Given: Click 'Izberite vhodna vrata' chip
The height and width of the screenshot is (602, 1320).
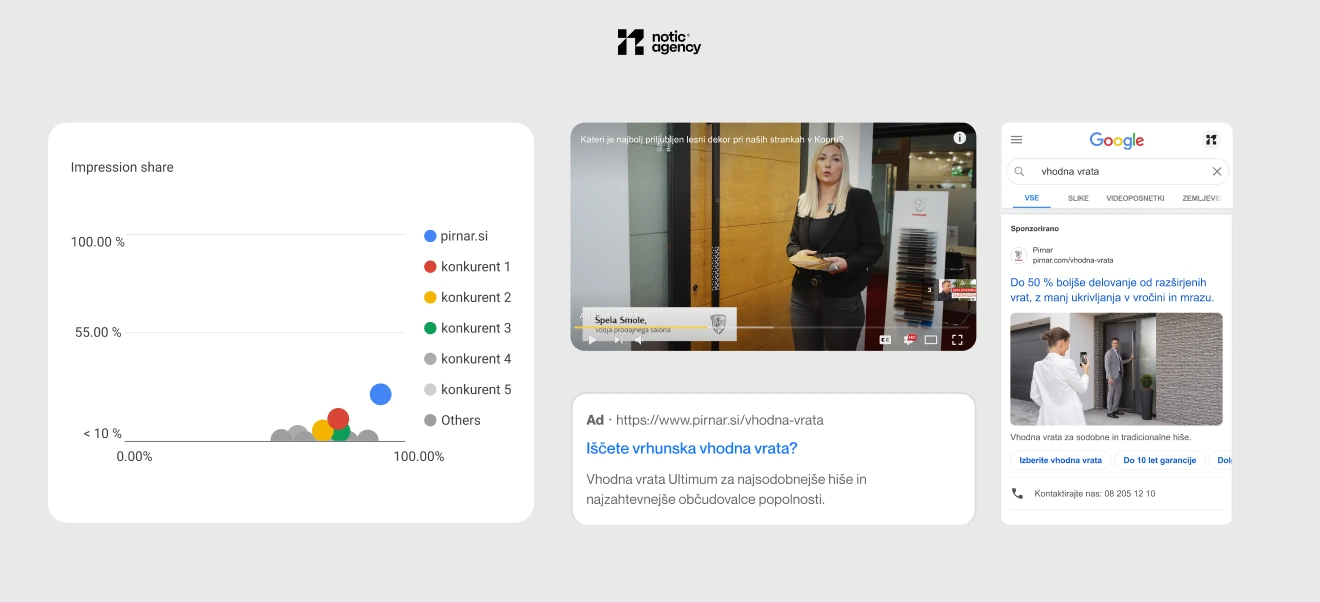Looking at the screenshot, I should tap(1060, 460).
